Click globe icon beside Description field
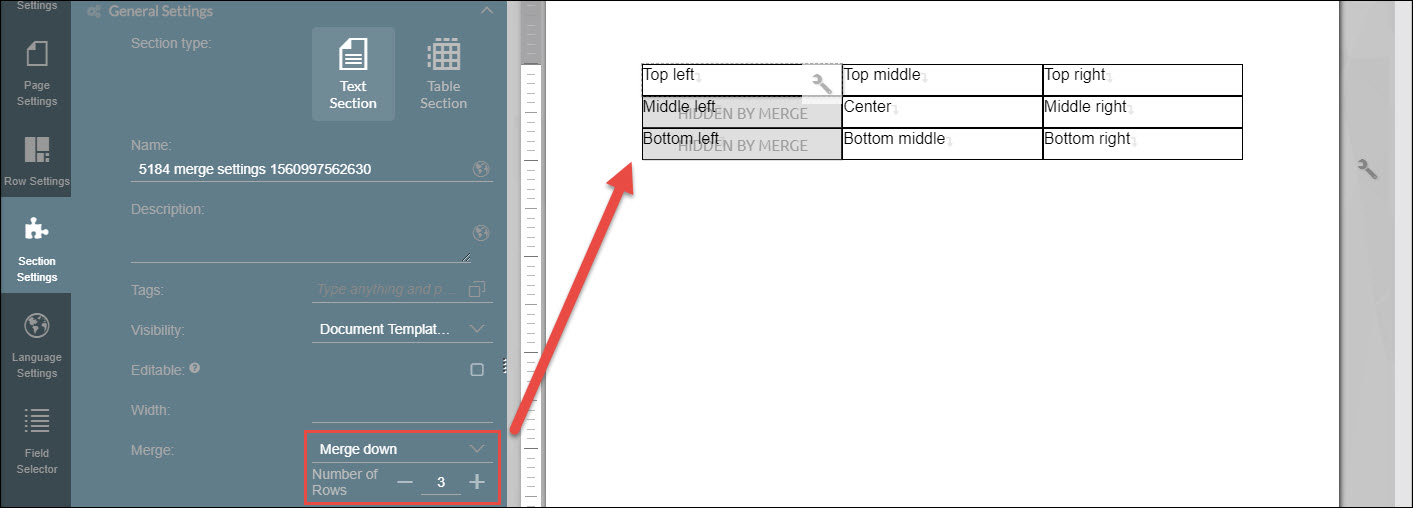The image size is (1413, 508). (x=481, y=233)
